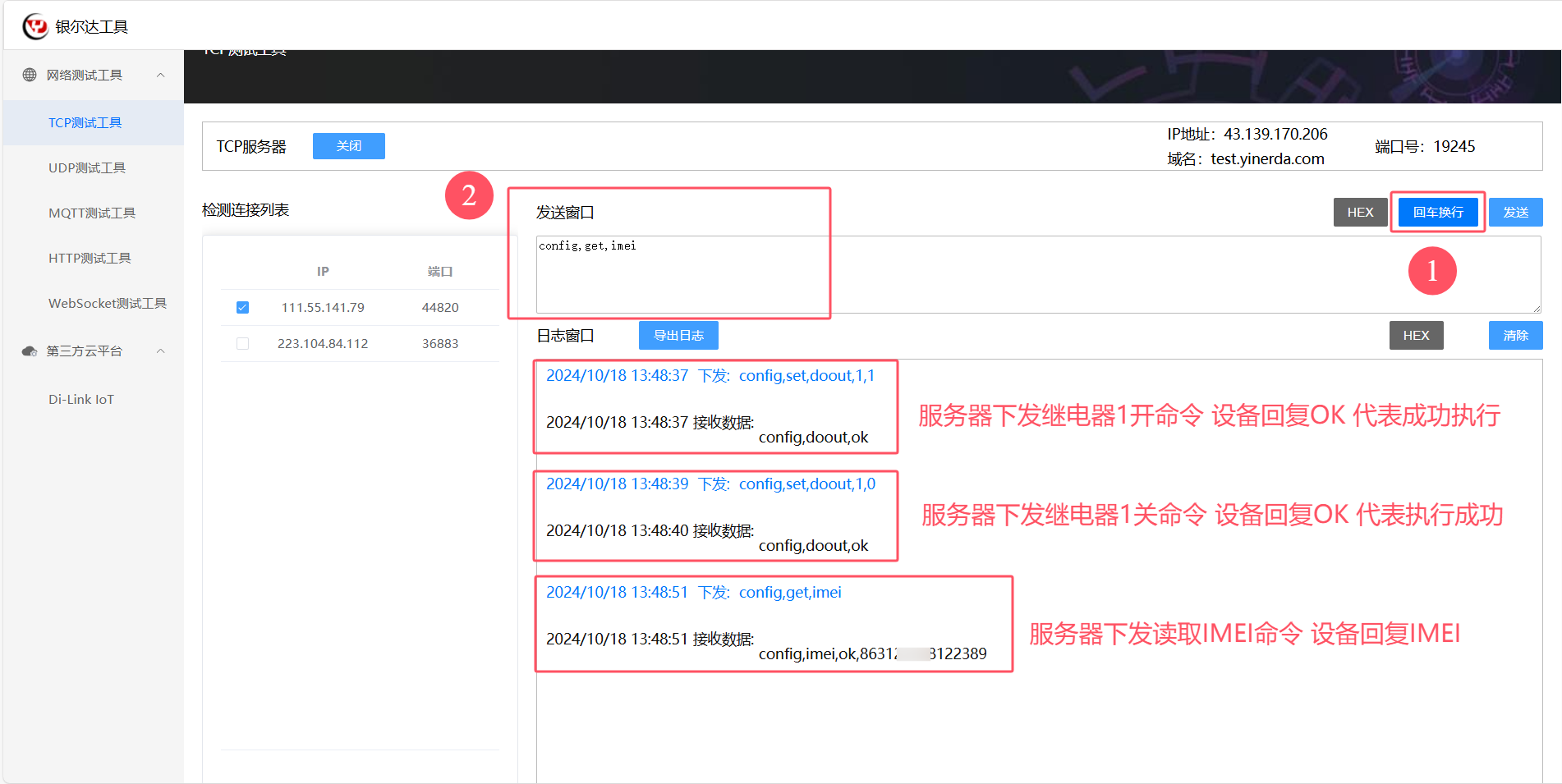The image size is (1562, 784).
Task: Click 导出日志 to export logs
Action: click(x=678, y=335)
